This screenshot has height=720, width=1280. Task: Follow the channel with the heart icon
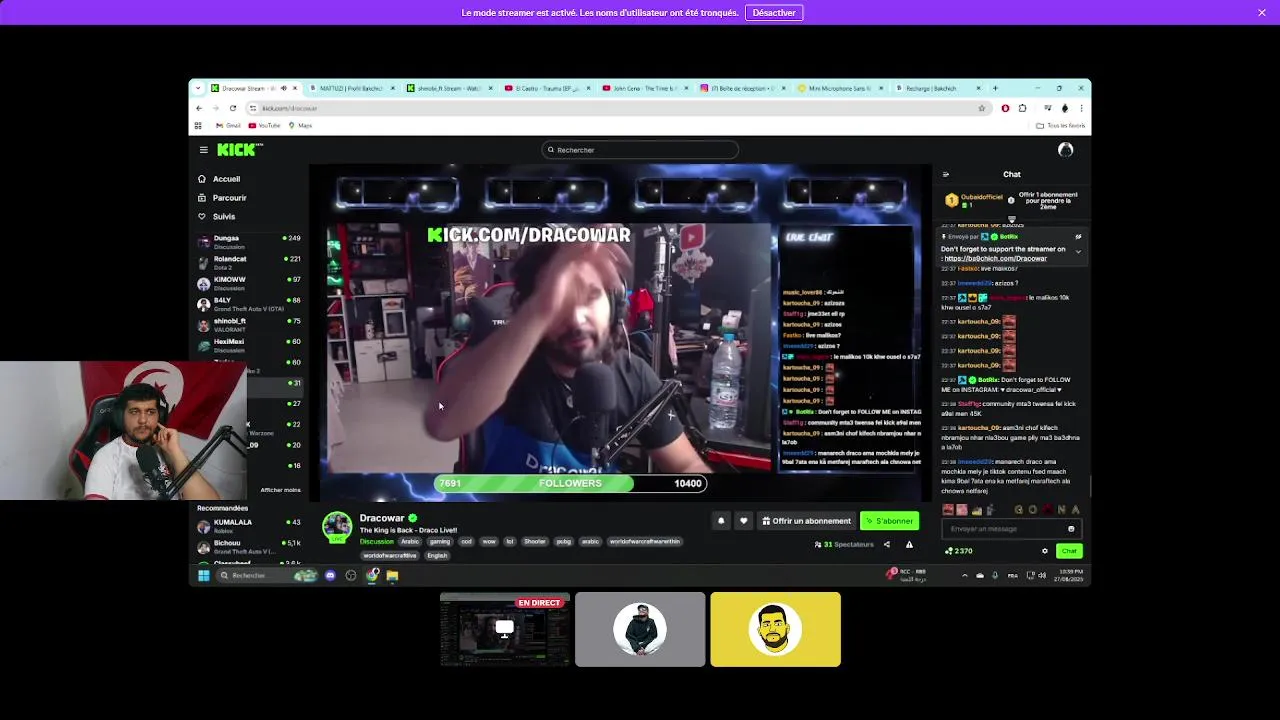[743, 521]
